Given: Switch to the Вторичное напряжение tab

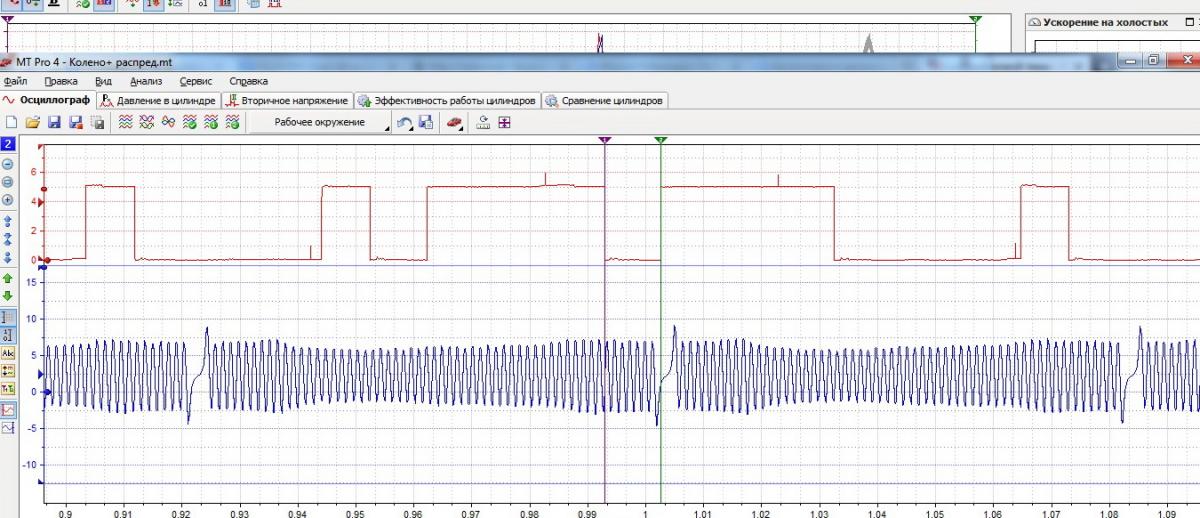Looking at the screenshot, I should pyautogui.click(x=288, y=101).
